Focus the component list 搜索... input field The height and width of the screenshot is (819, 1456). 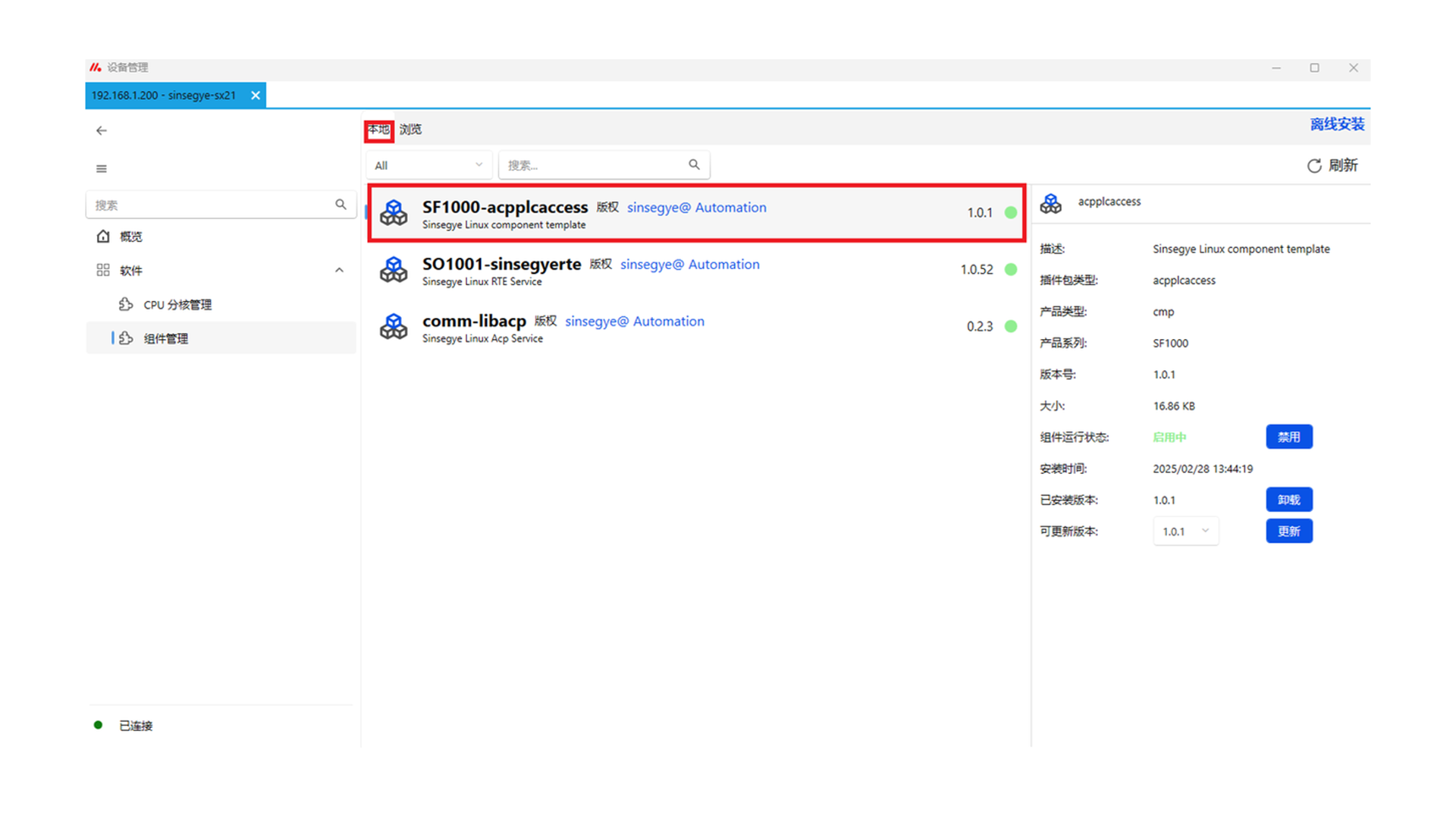604,165
